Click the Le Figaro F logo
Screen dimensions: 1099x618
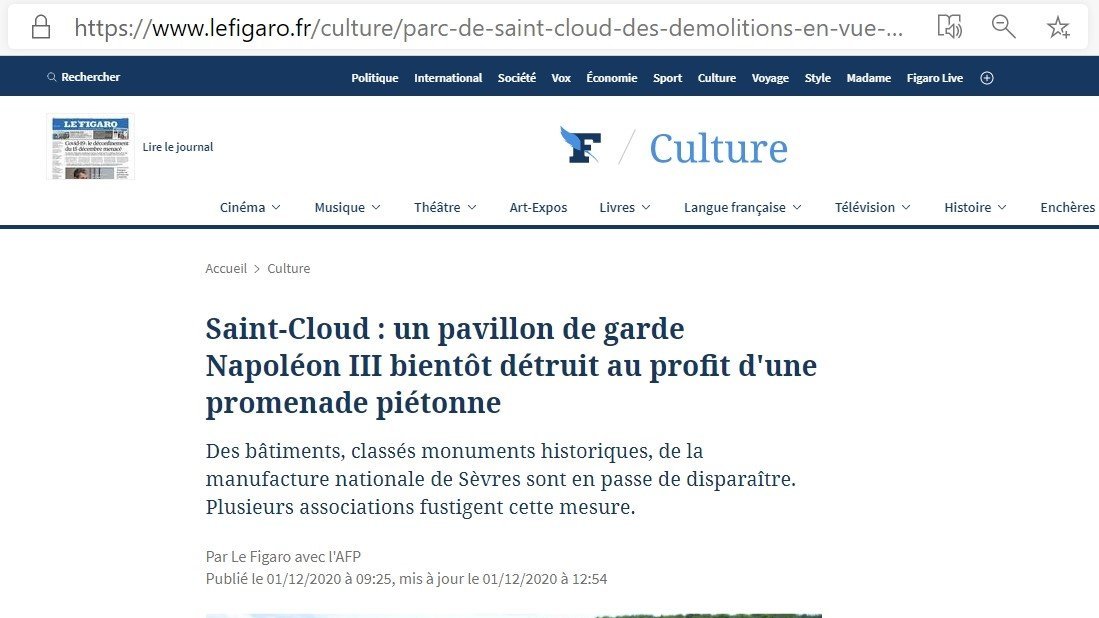(580, 145)
